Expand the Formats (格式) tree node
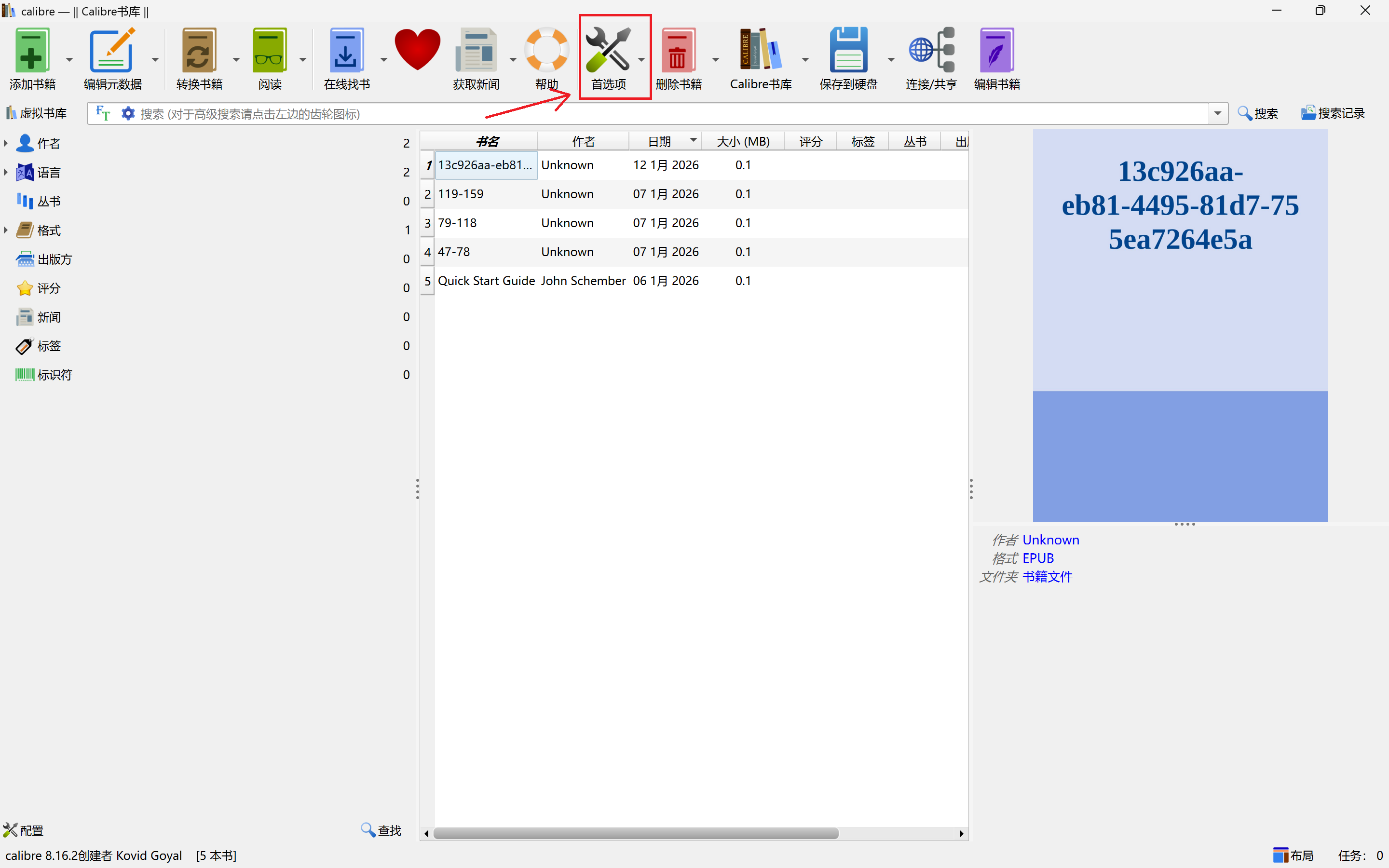 6,230
